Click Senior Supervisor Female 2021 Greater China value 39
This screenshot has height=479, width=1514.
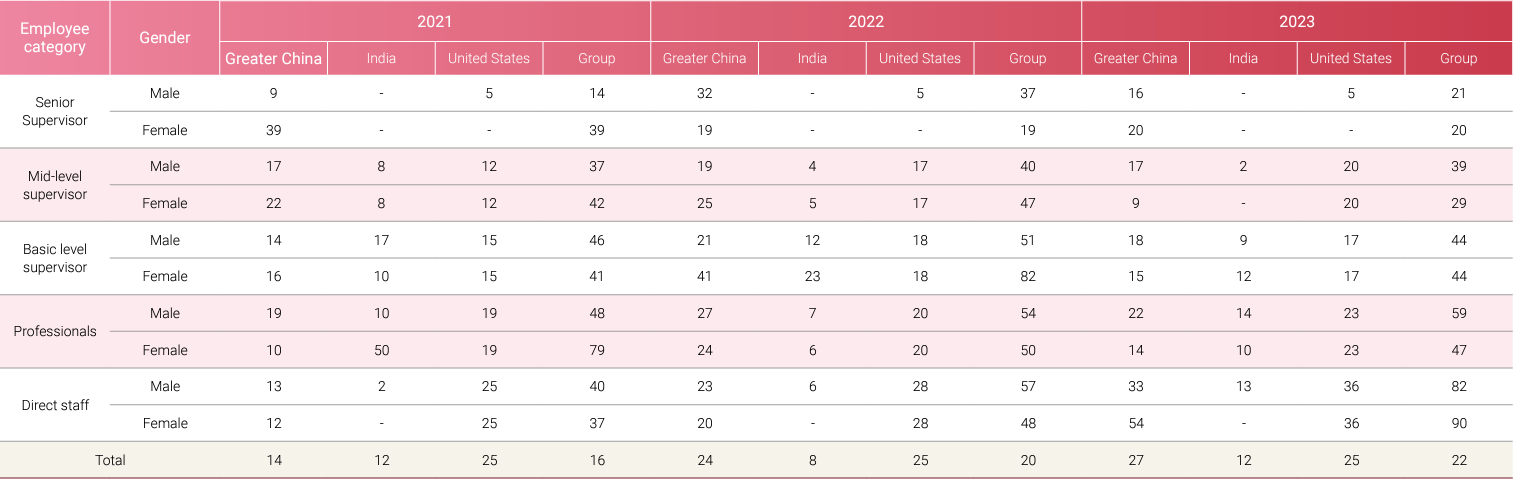tap(274, 130)
